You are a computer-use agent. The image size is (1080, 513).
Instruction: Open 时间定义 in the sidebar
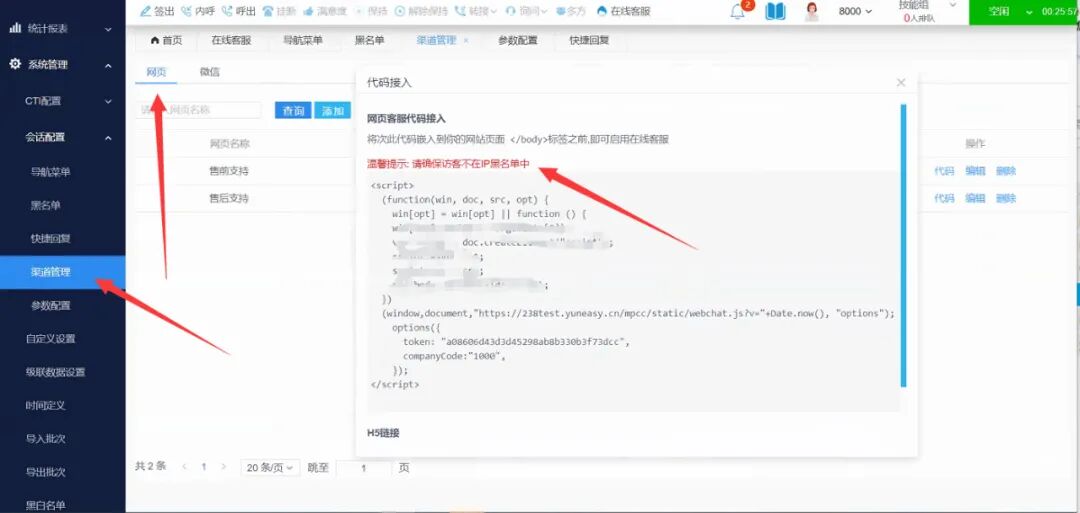(x=45, y=405)
